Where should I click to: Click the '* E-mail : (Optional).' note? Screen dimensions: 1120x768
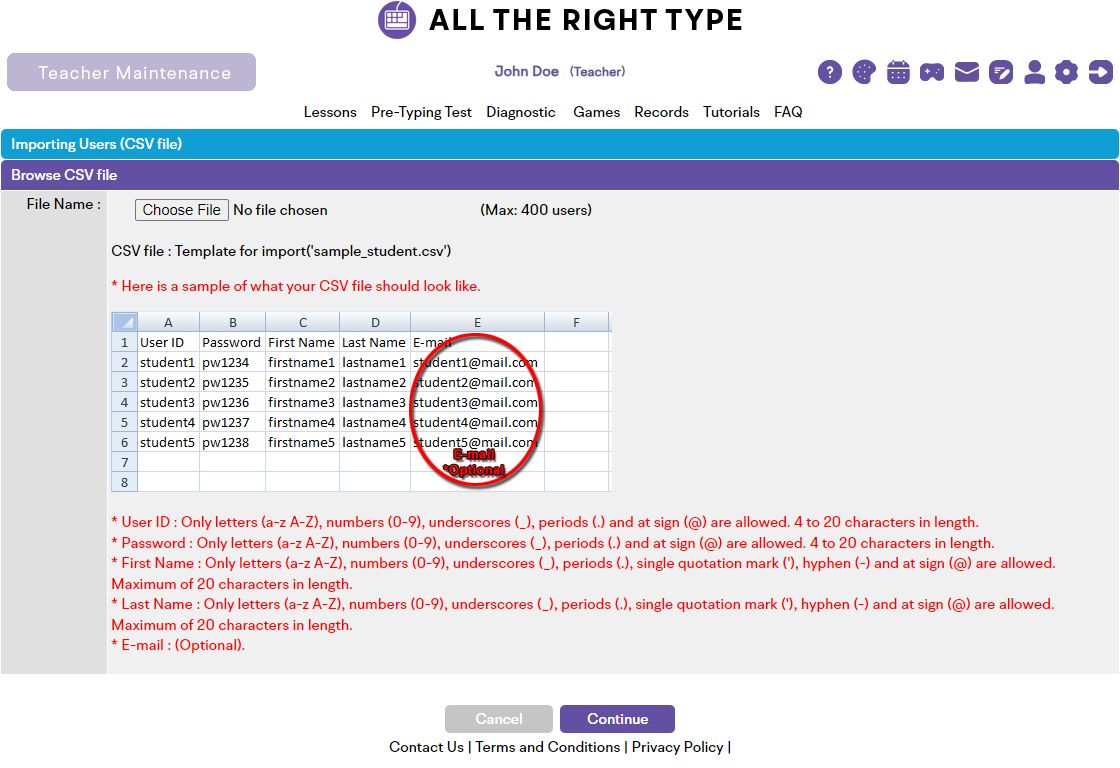coord(178,645)
